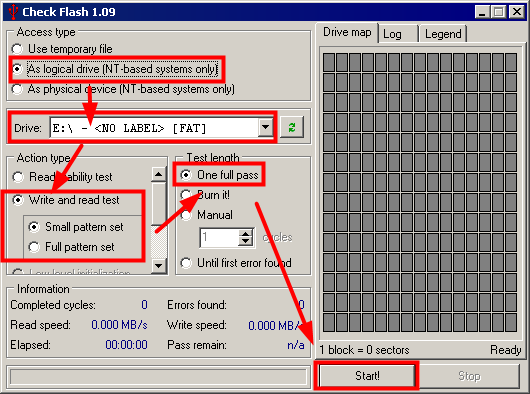The height and width of the screenshot is (394, 530).
Task: Click the first drive map block
Action: (329, 63)
